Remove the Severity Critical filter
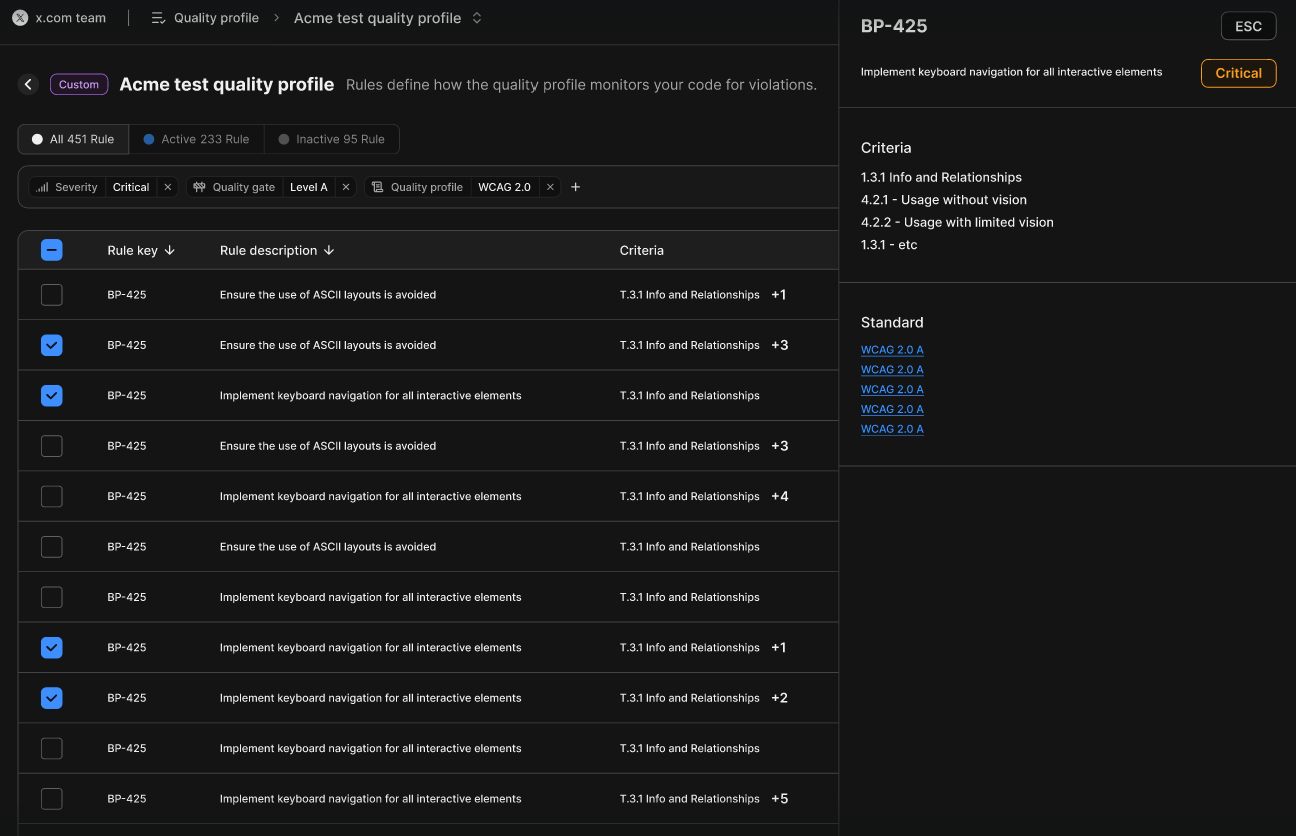Screen dimensions: 1296x836 point(168,187)
